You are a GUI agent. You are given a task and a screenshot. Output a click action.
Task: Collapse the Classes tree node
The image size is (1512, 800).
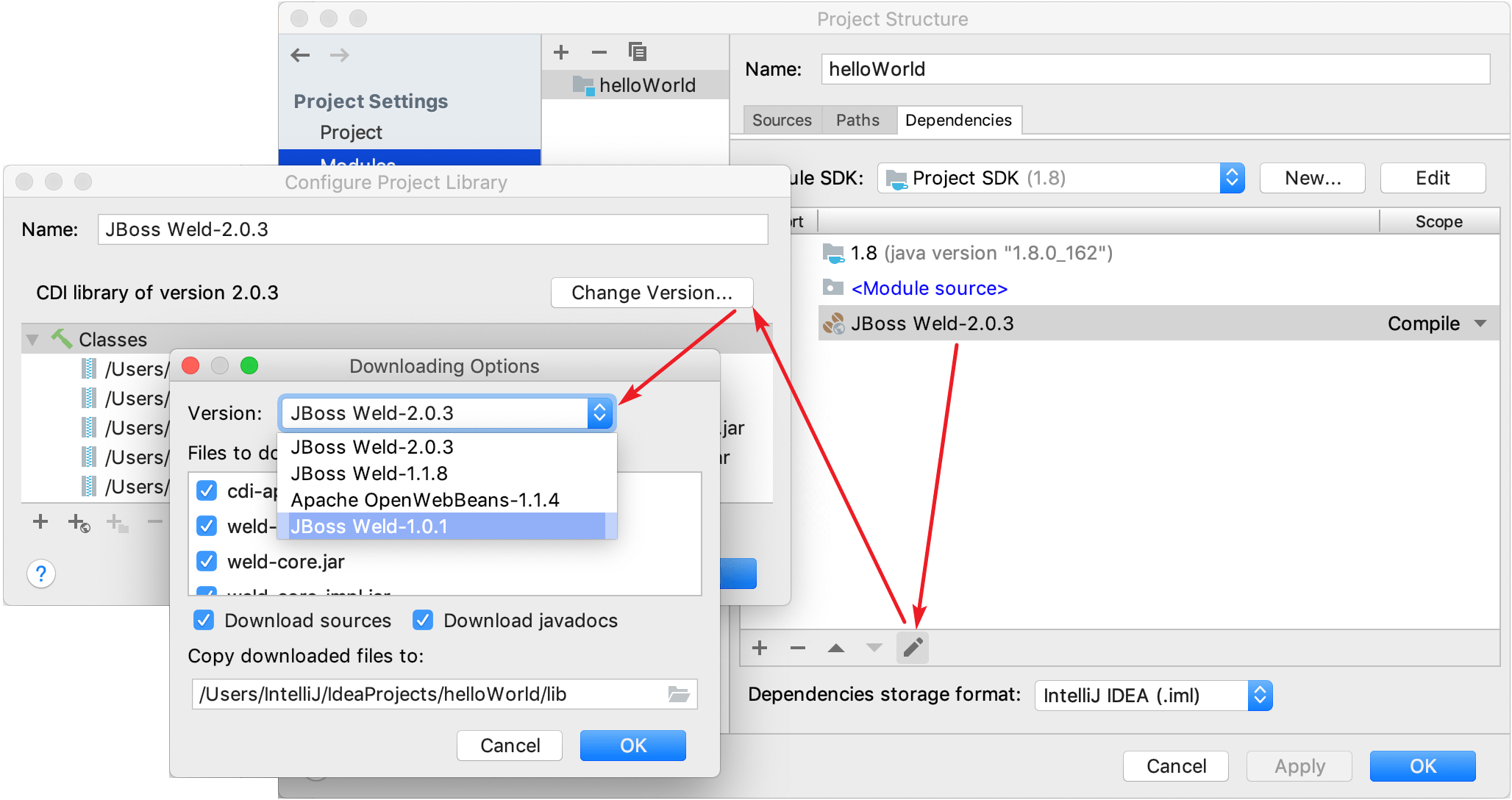32,340
